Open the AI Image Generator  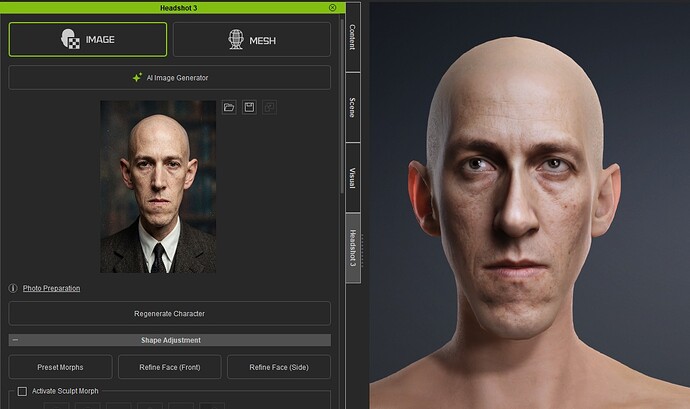[169, 78]
